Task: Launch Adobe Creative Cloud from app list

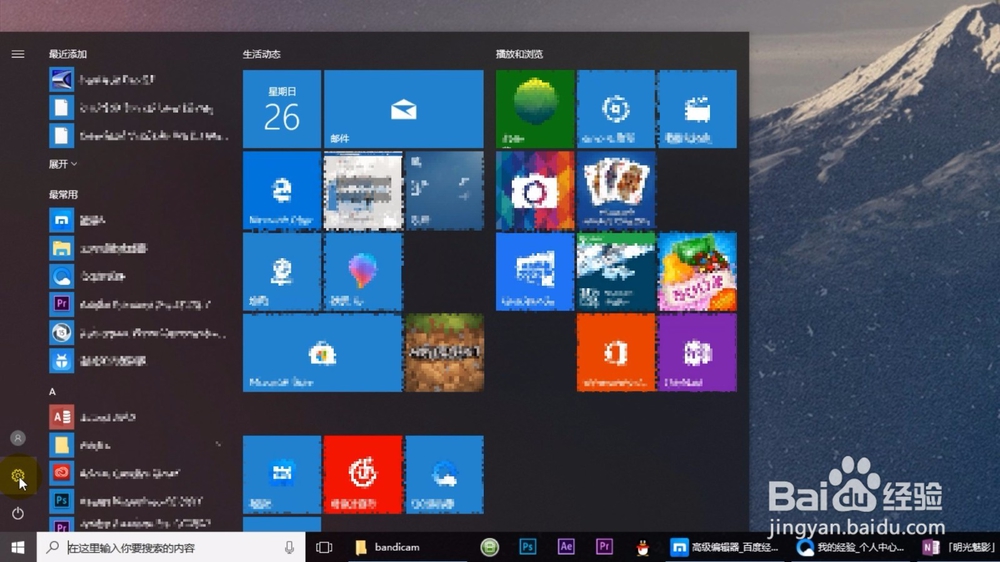Action: click(x=138, y=473)
